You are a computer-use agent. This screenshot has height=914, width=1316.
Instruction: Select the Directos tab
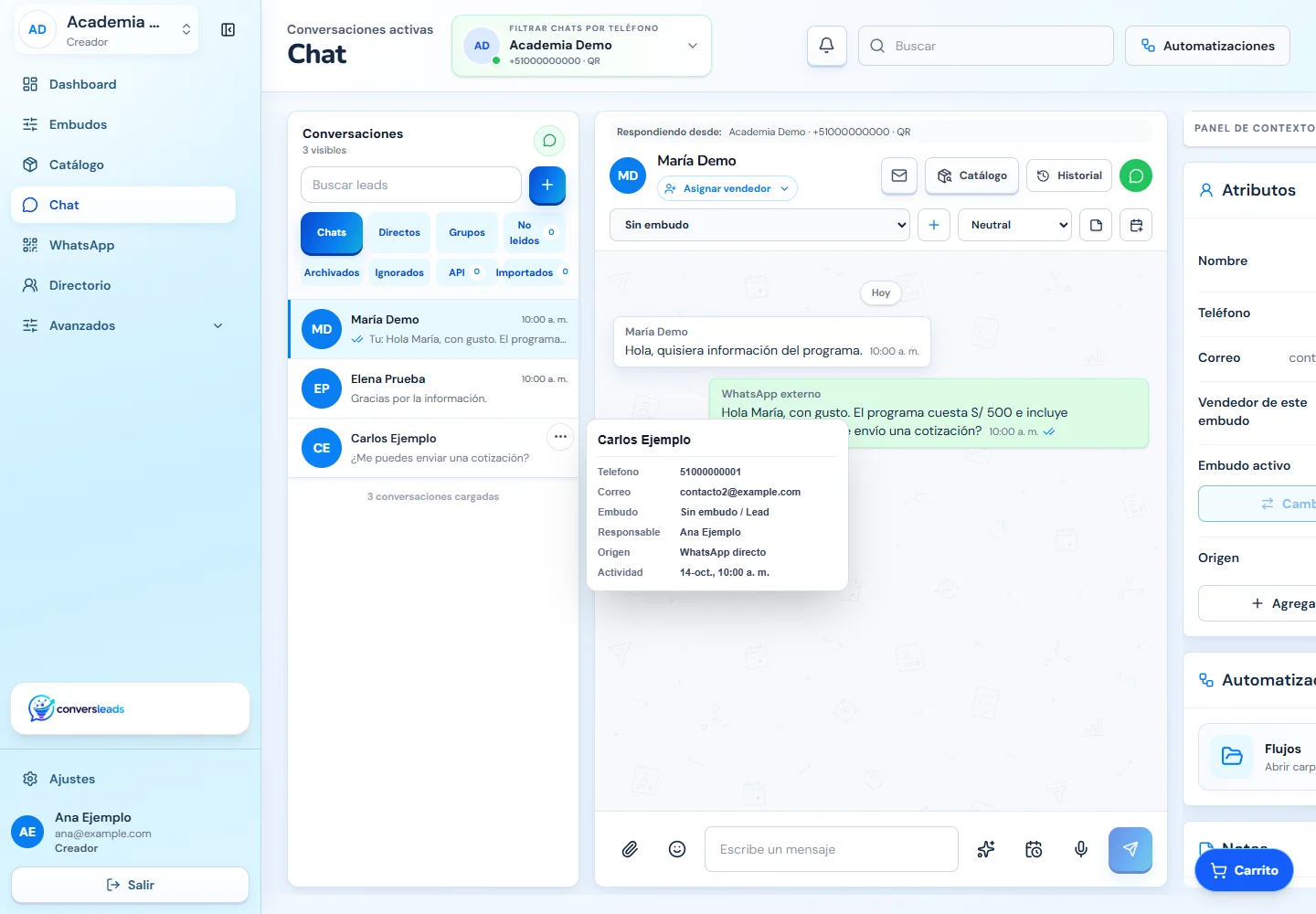click(x=399, y=232)
